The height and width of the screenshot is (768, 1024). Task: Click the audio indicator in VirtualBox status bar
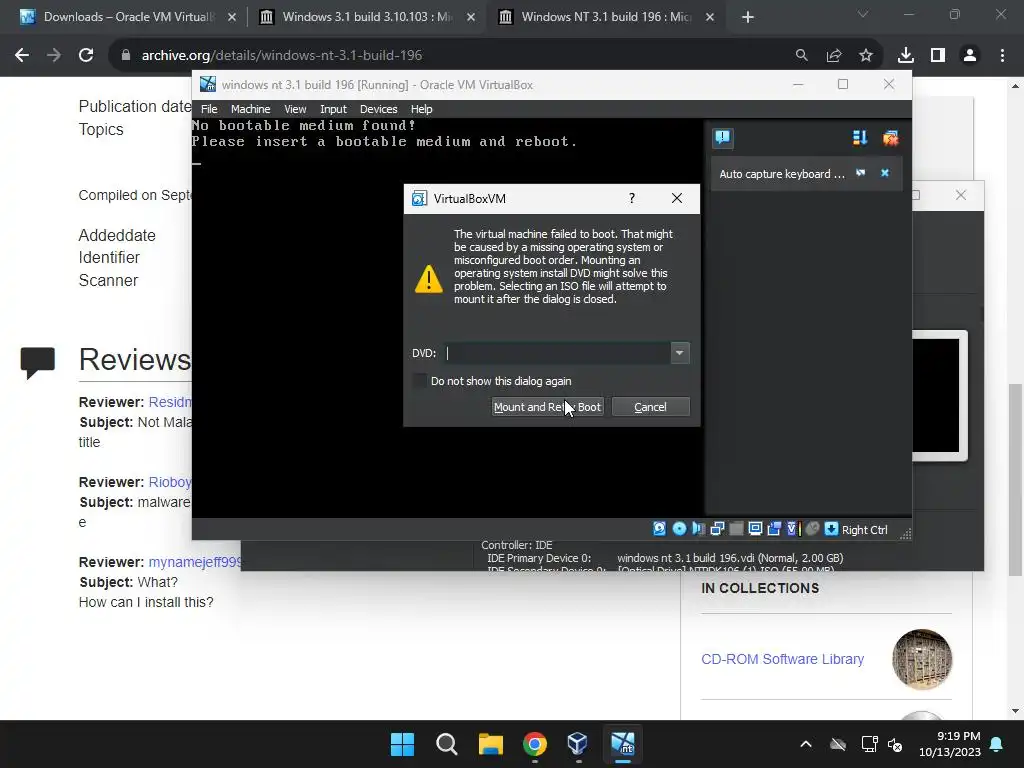[698, 529]
